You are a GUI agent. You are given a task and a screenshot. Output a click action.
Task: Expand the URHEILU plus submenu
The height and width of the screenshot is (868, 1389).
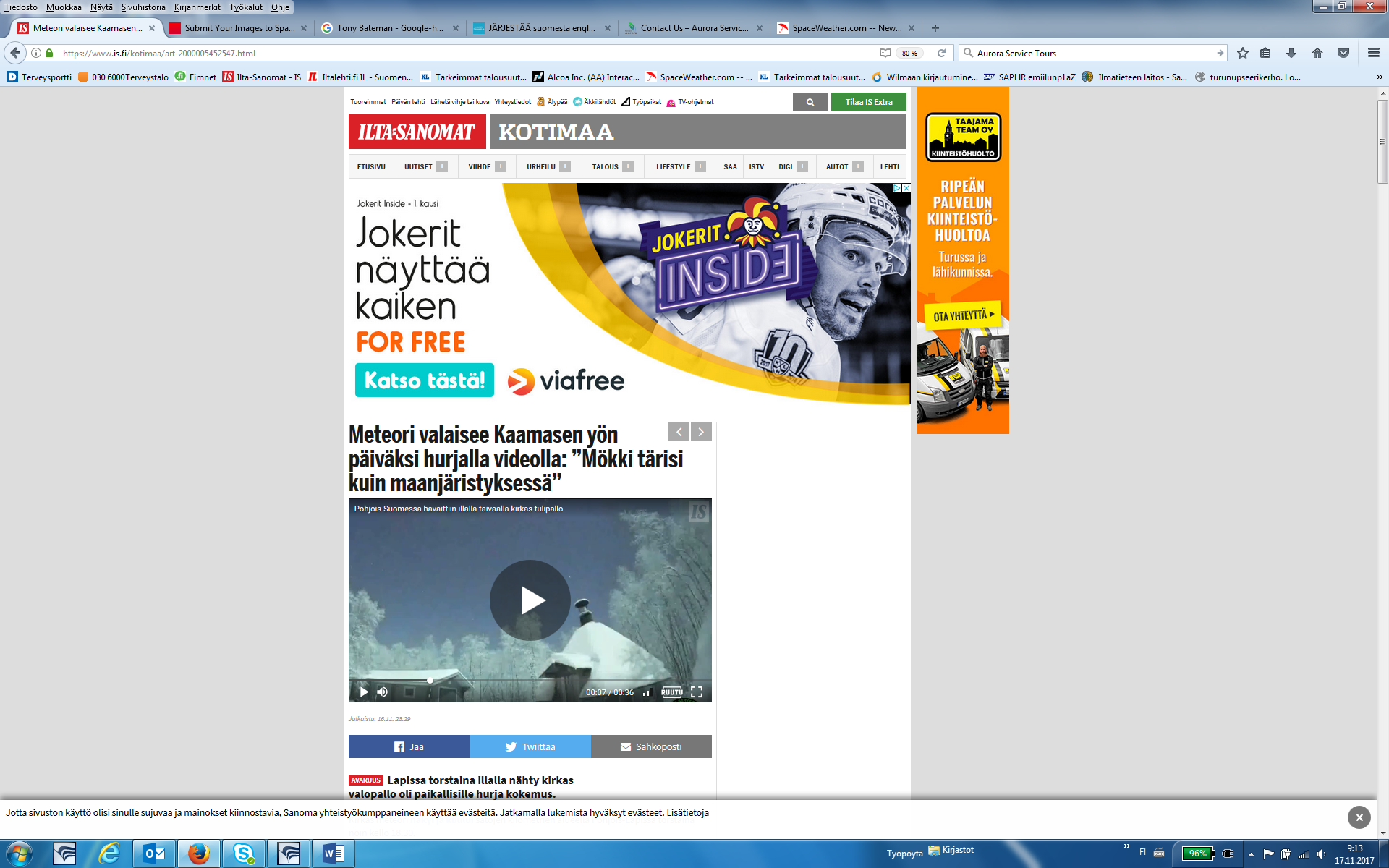(x=565, y=166)
